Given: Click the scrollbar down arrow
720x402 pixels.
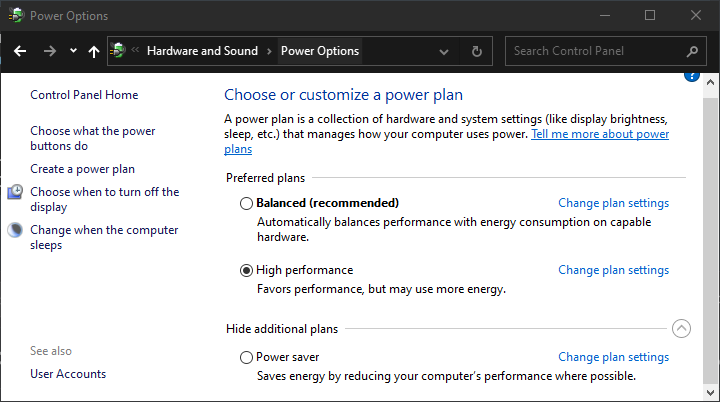Looking at the screenshot, I should point(710,393).
